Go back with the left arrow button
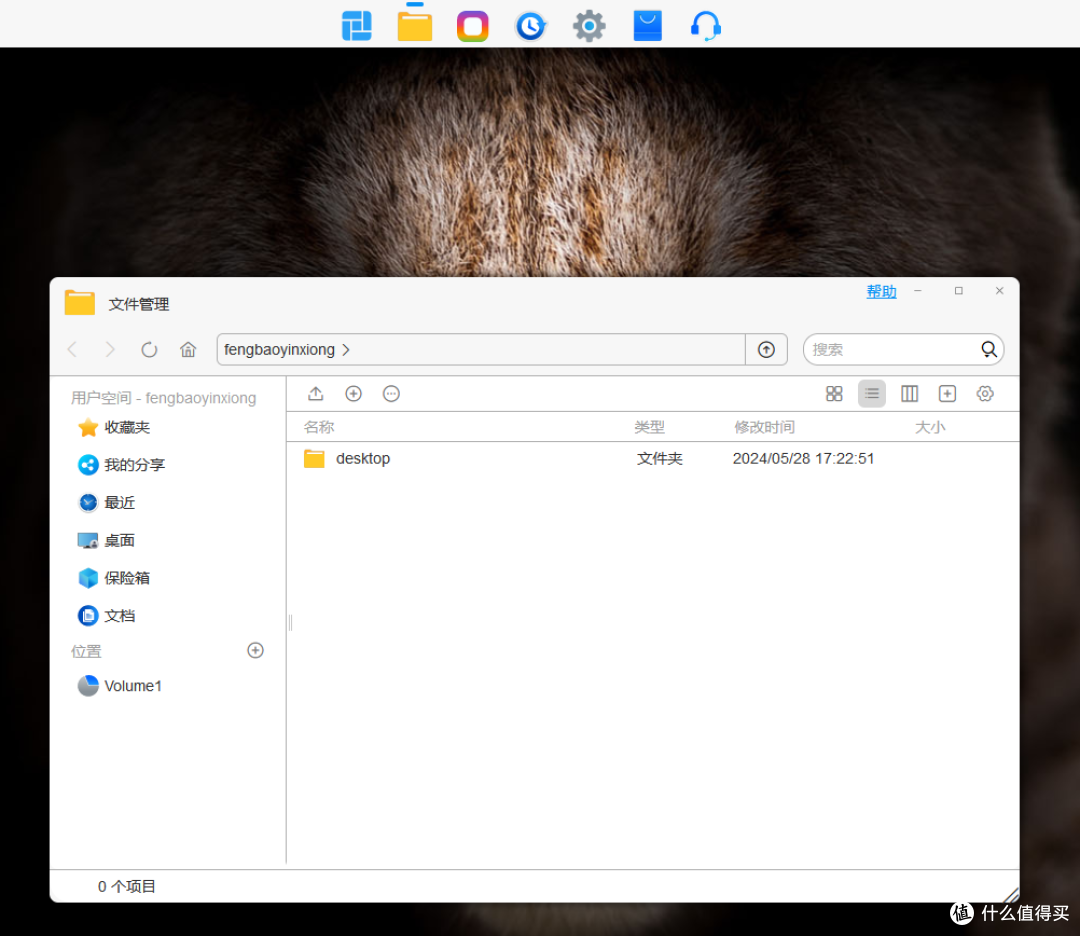The width and height of the screenshot is (1080, 936). 72,349
